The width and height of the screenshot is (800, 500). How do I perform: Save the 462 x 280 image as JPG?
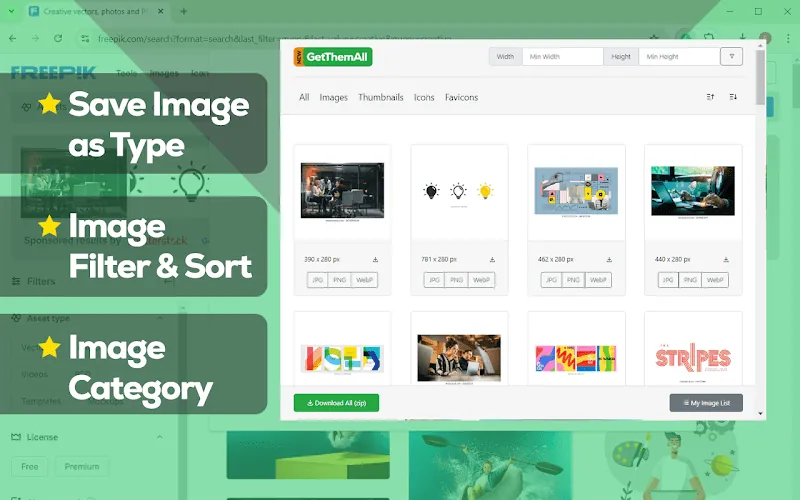coord(551,280)
